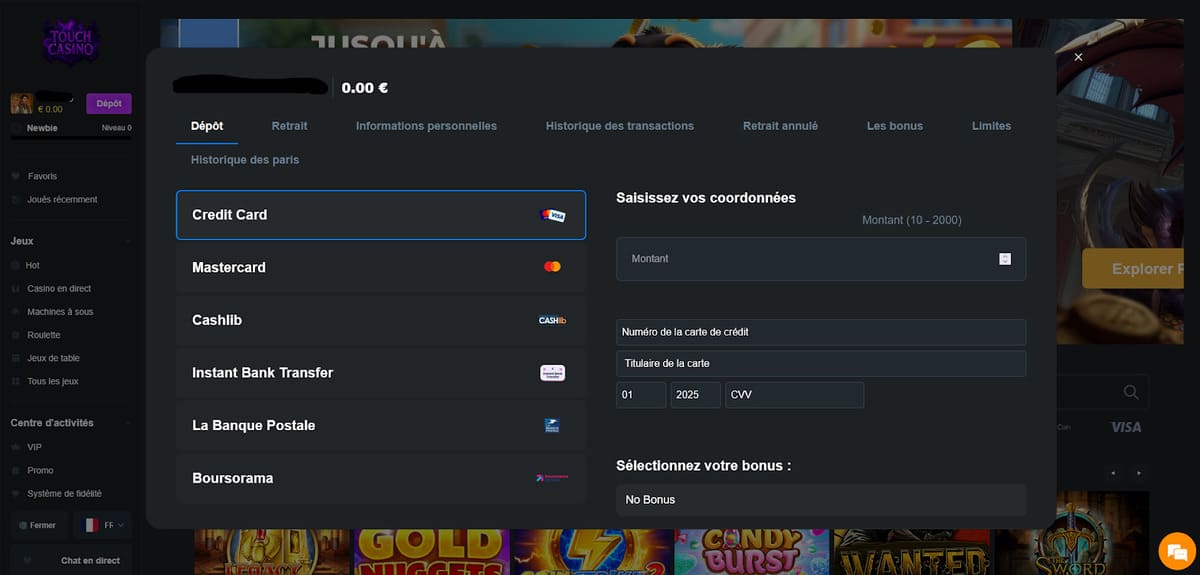The image size is (1200, 575).
Task: Click the Cashlib logo icon
Action: point(552,320)
